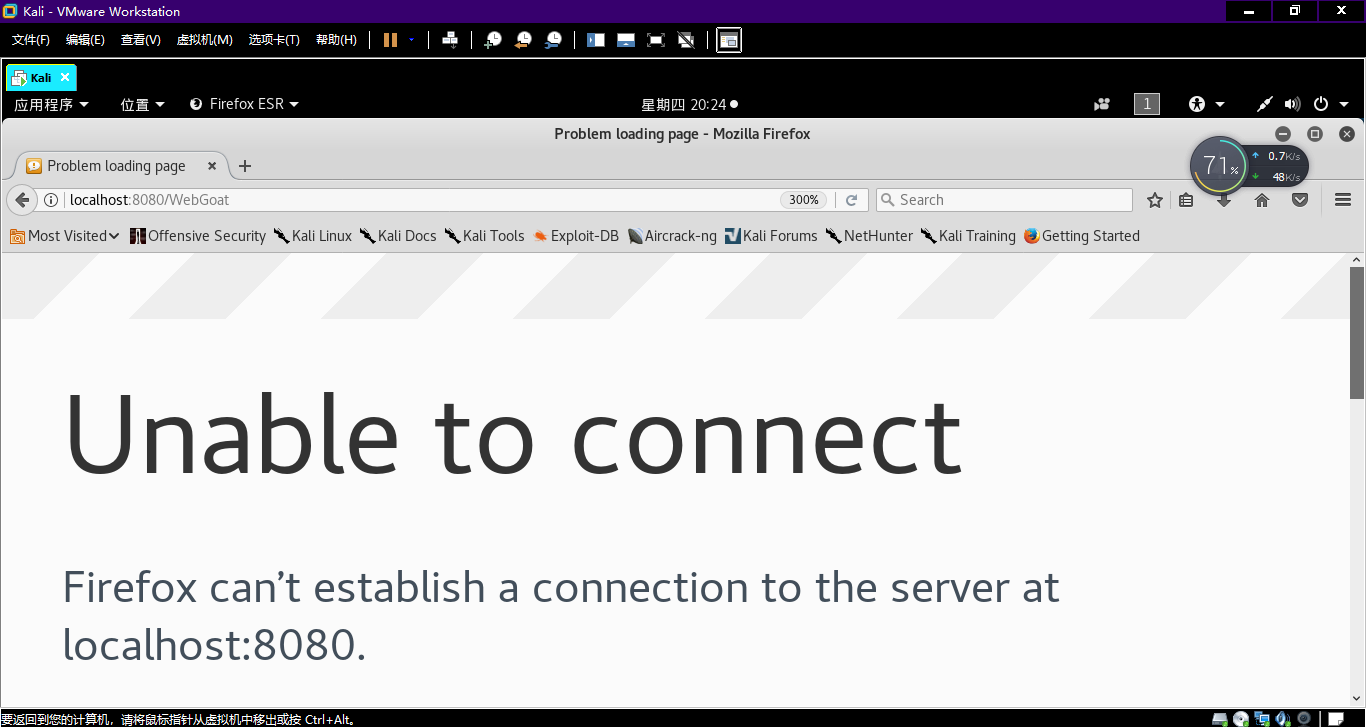
Task: Open the clock showing 星期四 20:24
Action: coord(689,104)
